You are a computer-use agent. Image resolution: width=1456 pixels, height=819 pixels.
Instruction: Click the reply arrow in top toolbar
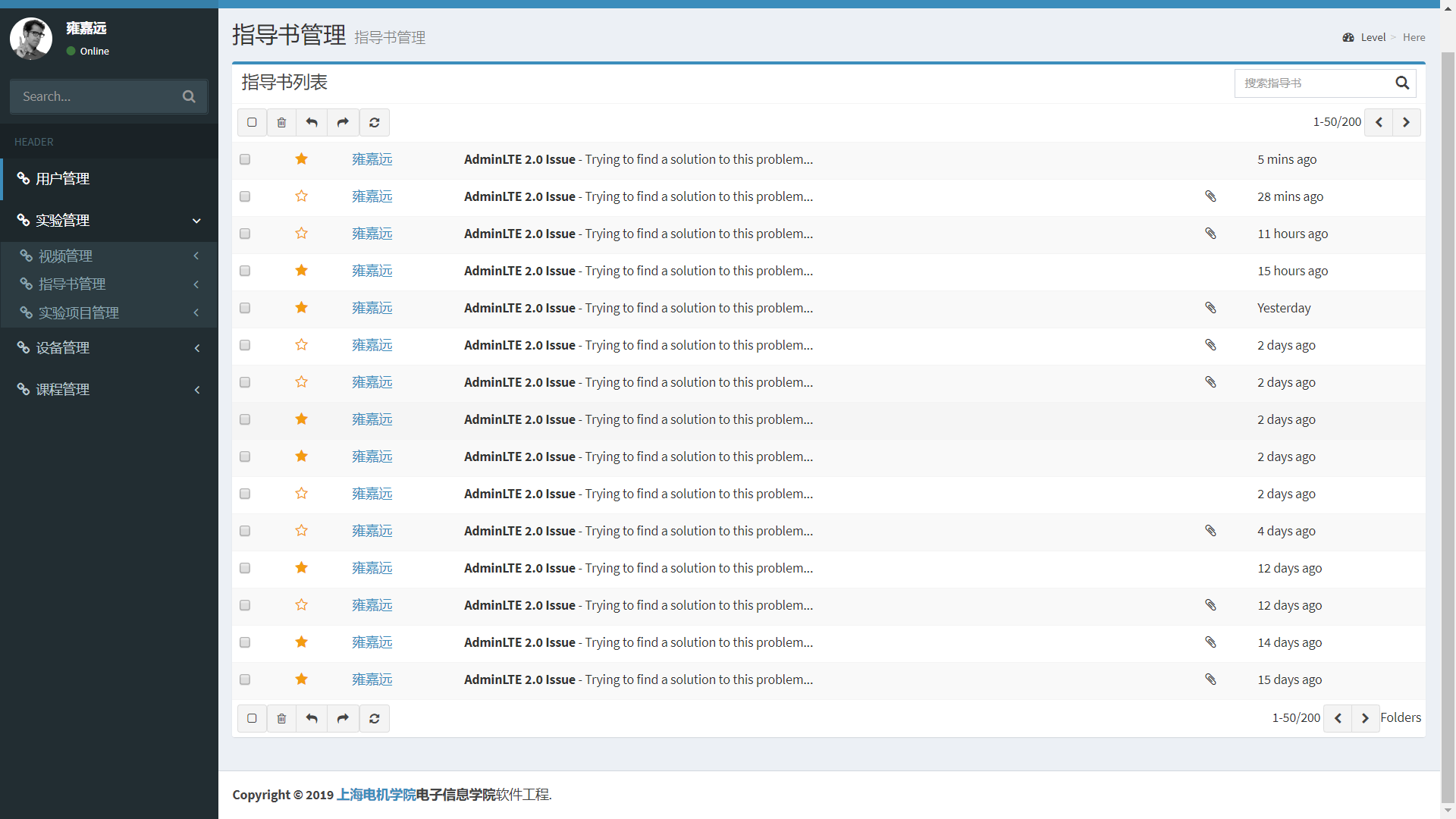(x=312, y=122)
